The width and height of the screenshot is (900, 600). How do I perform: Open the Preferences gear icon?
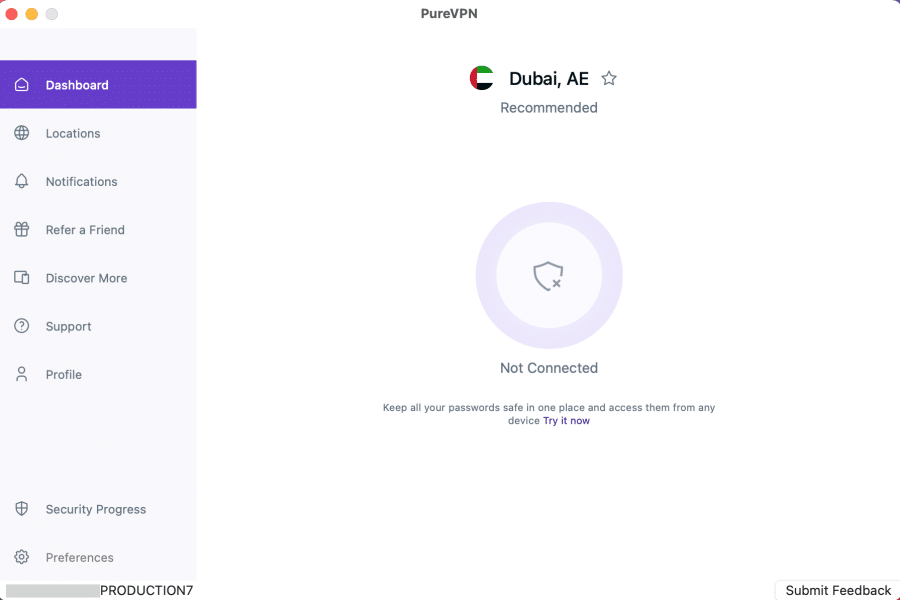point(21,557)
